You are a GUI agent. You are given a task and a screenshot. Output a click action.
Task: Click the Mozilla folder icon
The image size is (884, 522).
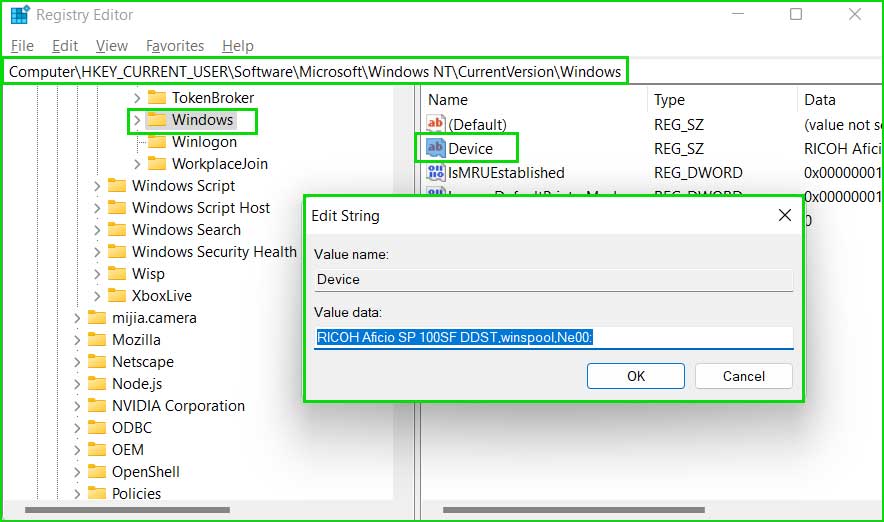pos(97,339)
